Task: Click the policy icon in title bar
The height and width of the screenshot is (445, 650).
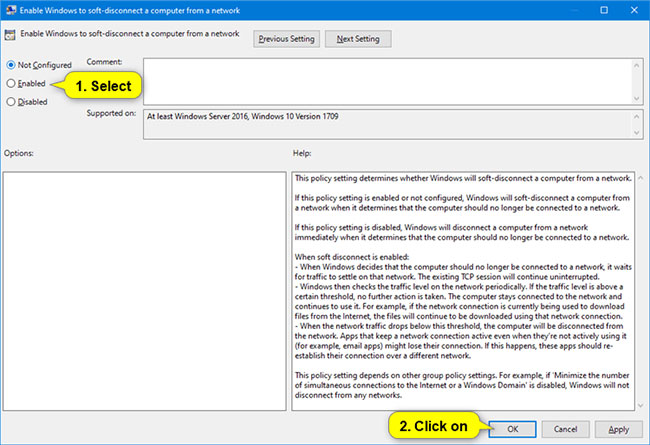Action: [11, 10]
